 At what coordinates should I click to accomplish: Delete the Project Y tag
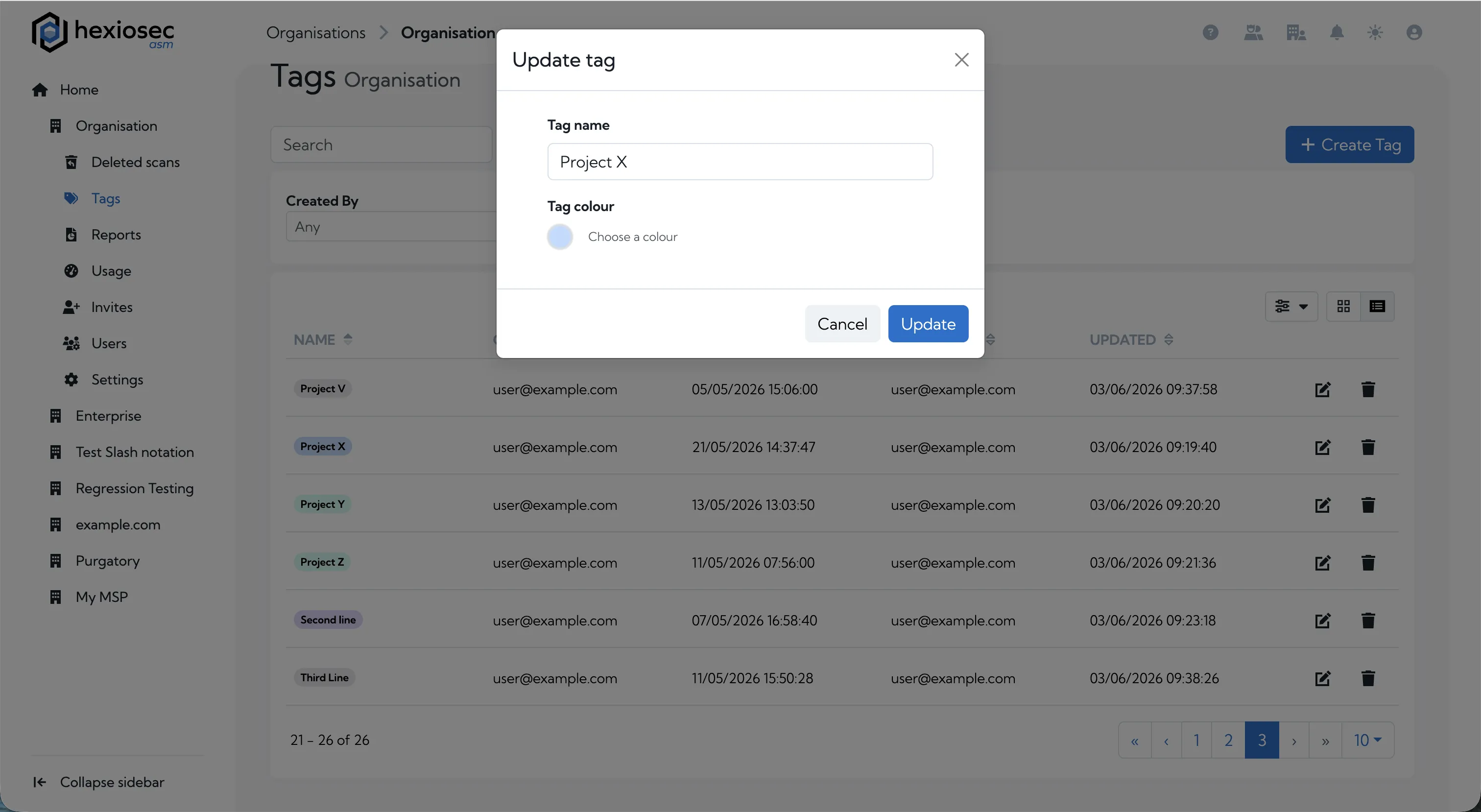click(1368, 505)
